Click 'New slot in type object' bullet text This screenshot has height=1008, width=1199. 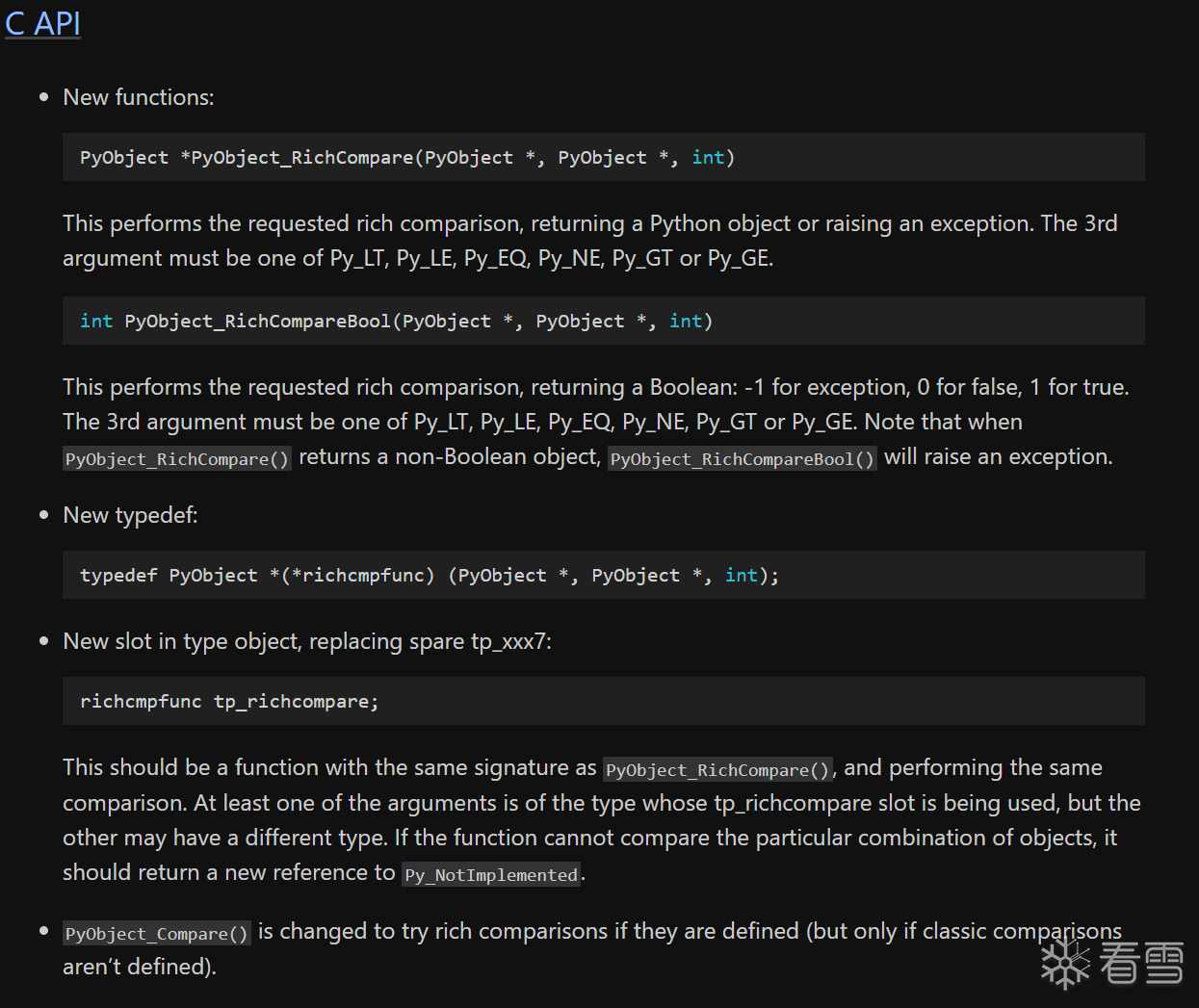[306, 641]
